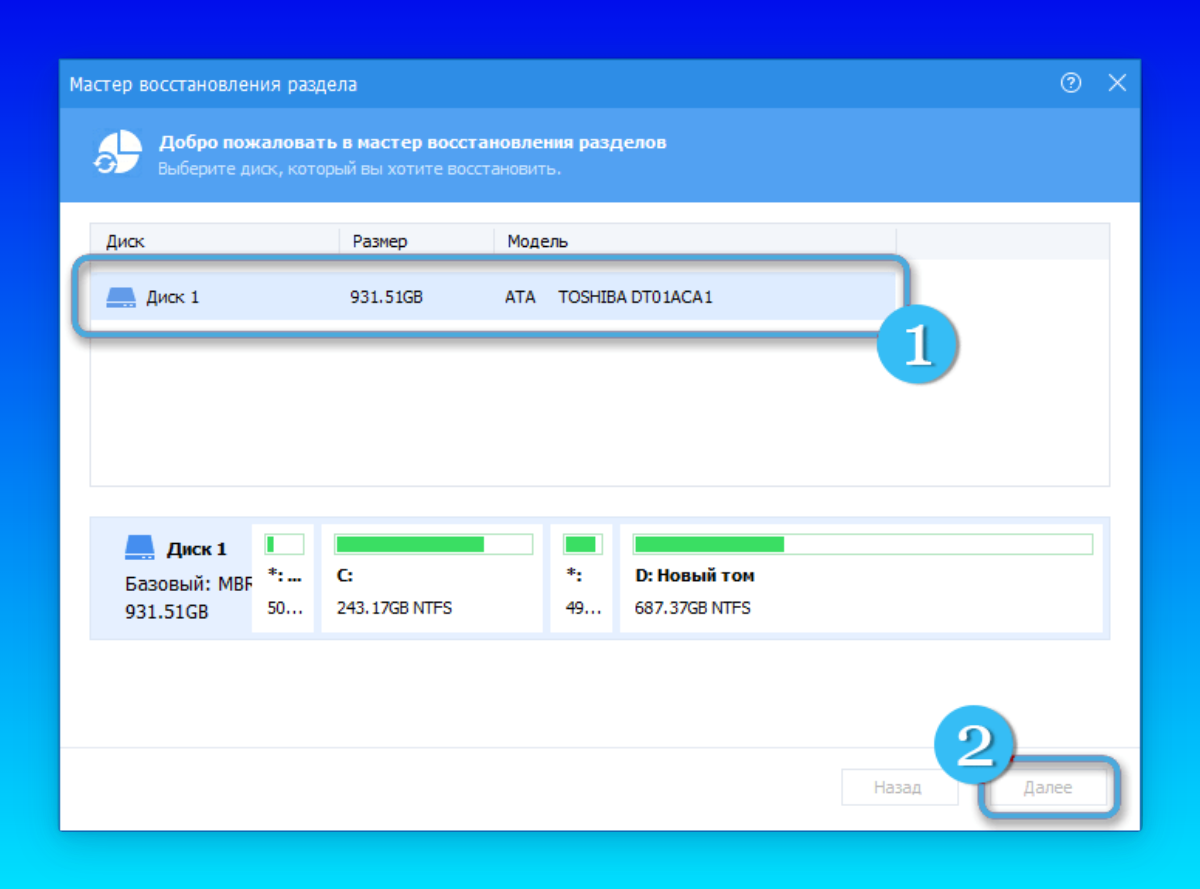This screenshot has height=889, width=1200.
Task: Click the Выберите диск instruction text
Action: point(360,168)
